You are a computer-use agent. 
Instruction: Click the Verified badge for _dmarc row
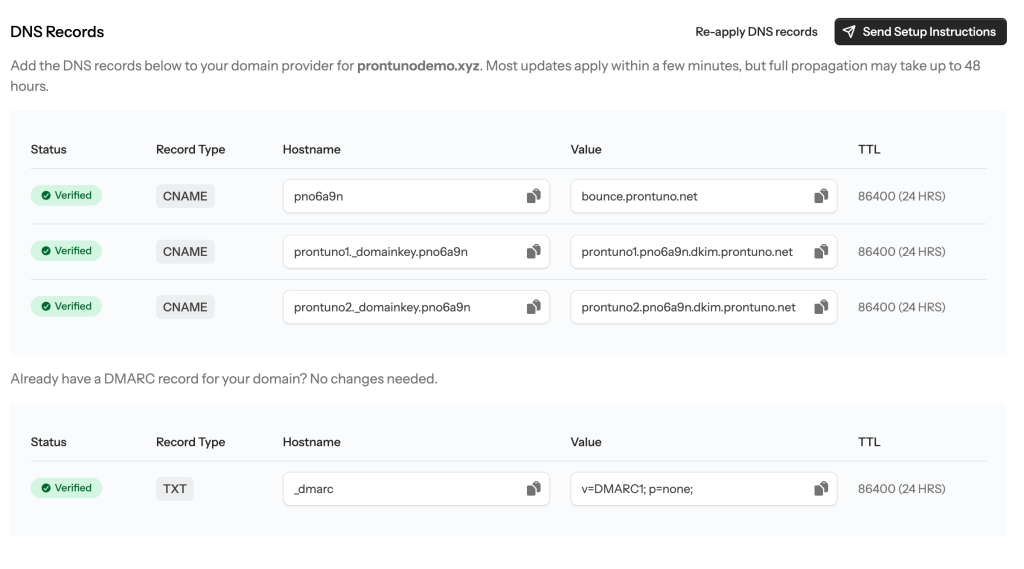(x=66, y=488)
